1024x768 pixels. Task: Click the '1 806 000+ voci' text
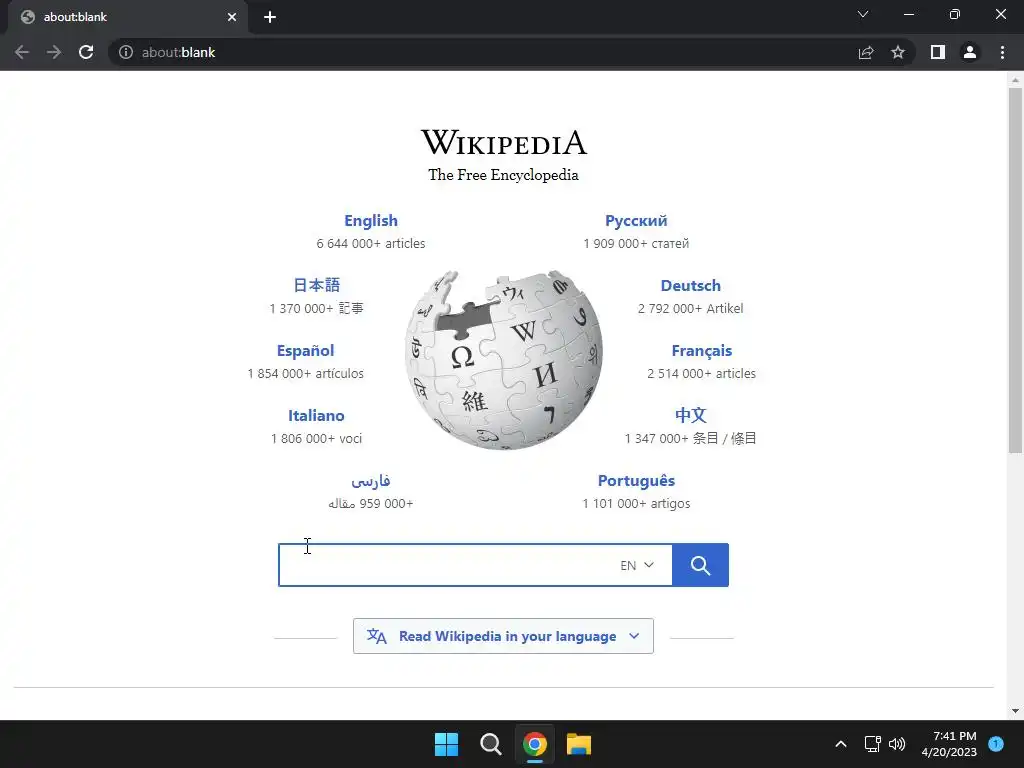[316, 439]
